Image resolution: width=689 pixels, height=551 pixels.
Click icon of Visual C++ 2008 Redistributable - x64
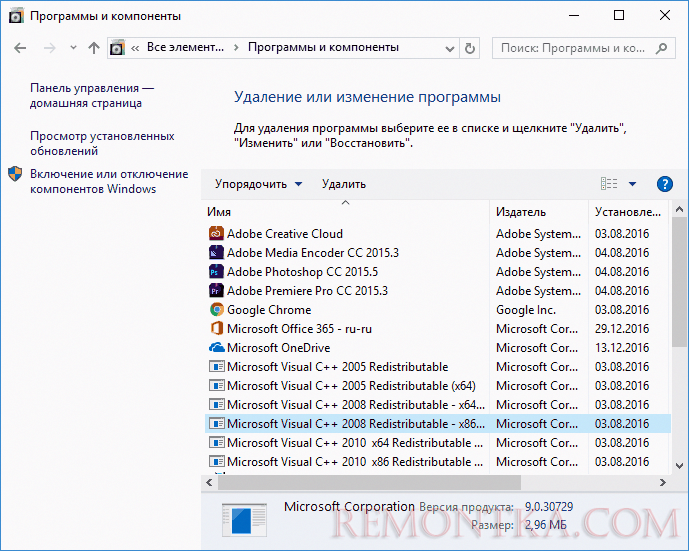click(x=216, y=404)
